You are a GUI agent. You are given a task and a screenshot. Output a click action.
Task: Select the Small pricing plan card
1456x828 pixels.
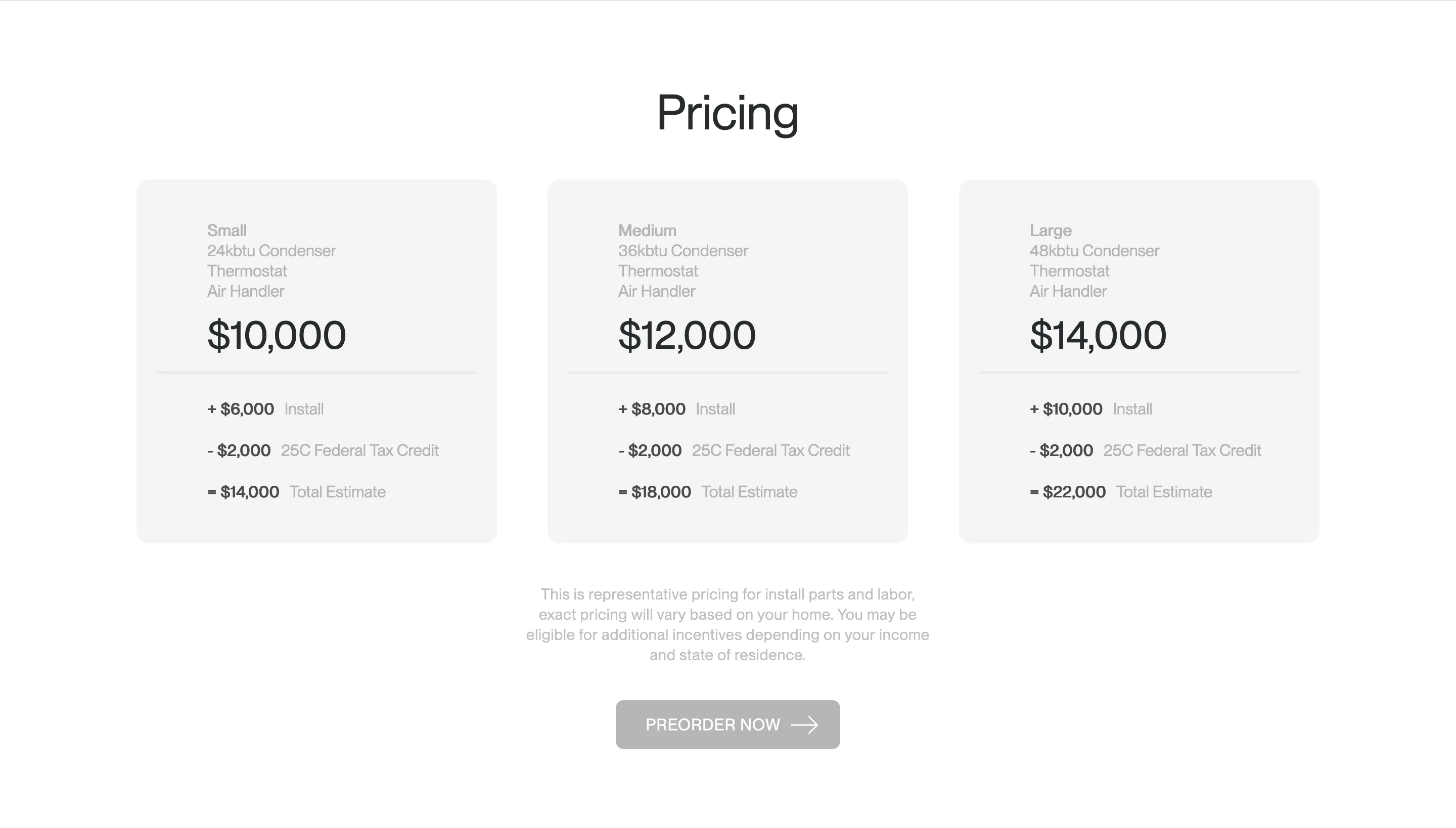(x=316, y=360)
